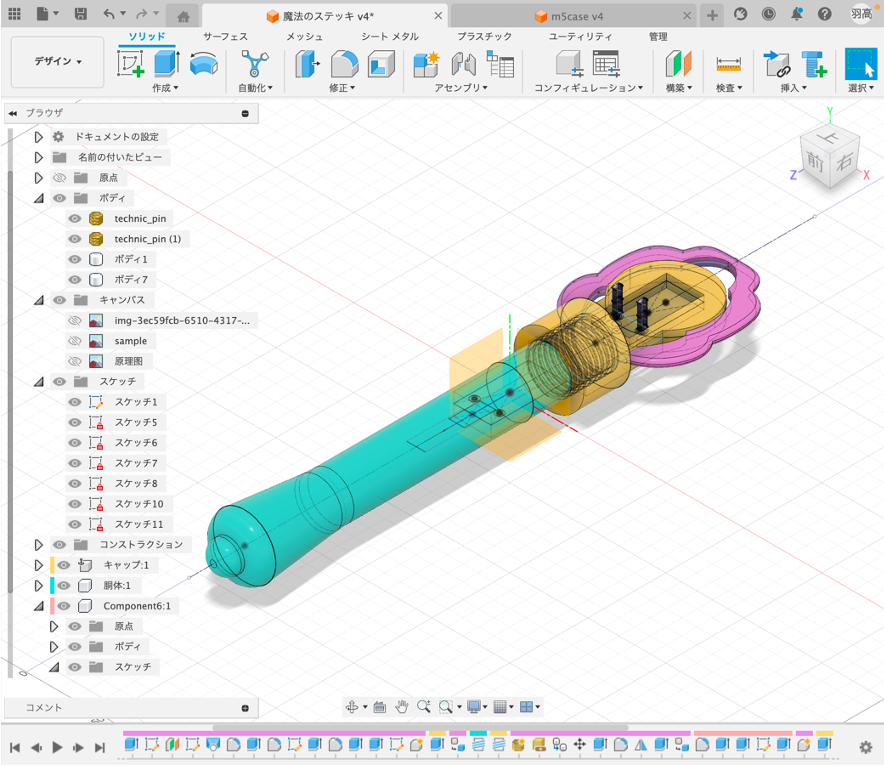This screenshot has height=766, width=884.
Task: Open the timeline settings gear
Action: pos(866,747)
